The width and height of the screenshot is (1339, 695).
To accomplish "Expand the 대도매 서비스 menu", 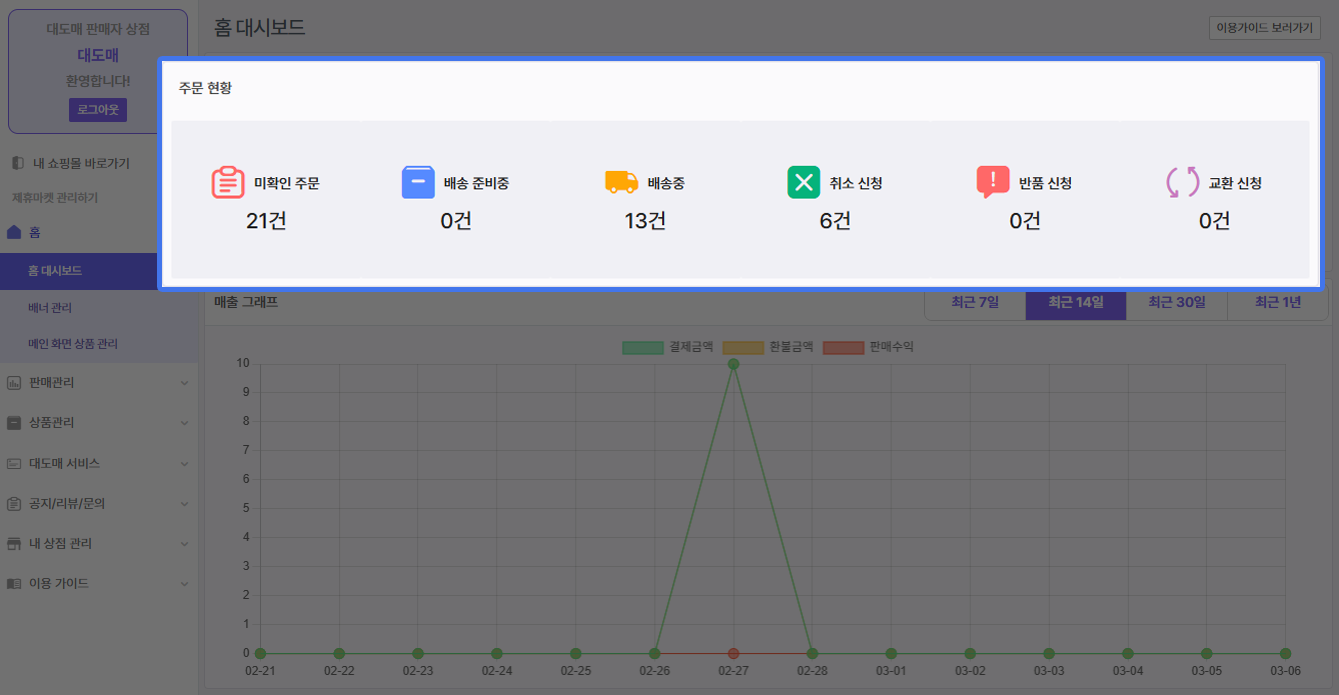I will tap(98, 463).
